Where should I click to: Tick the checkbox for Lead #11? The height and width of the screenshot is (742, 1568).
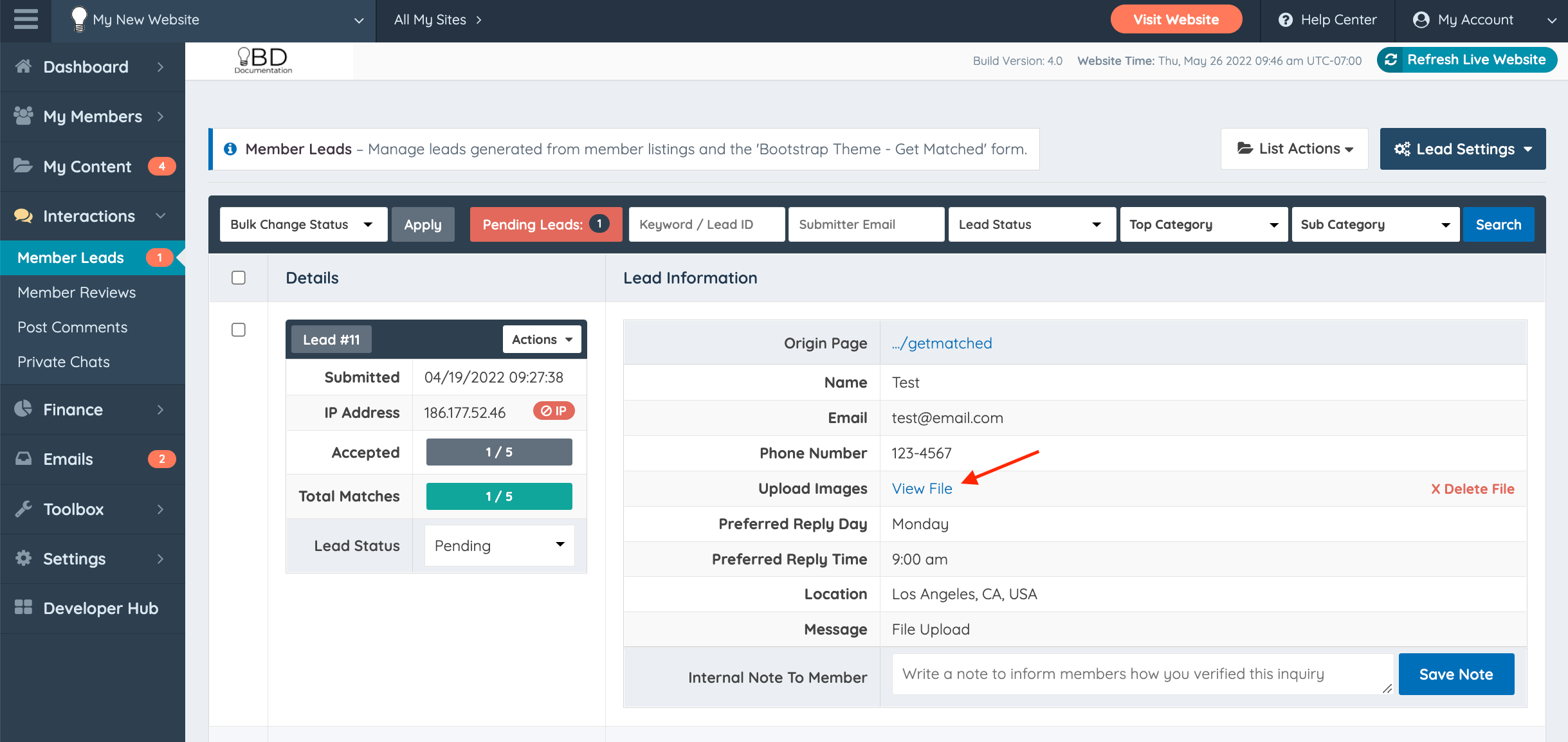(x=239, y=330)
